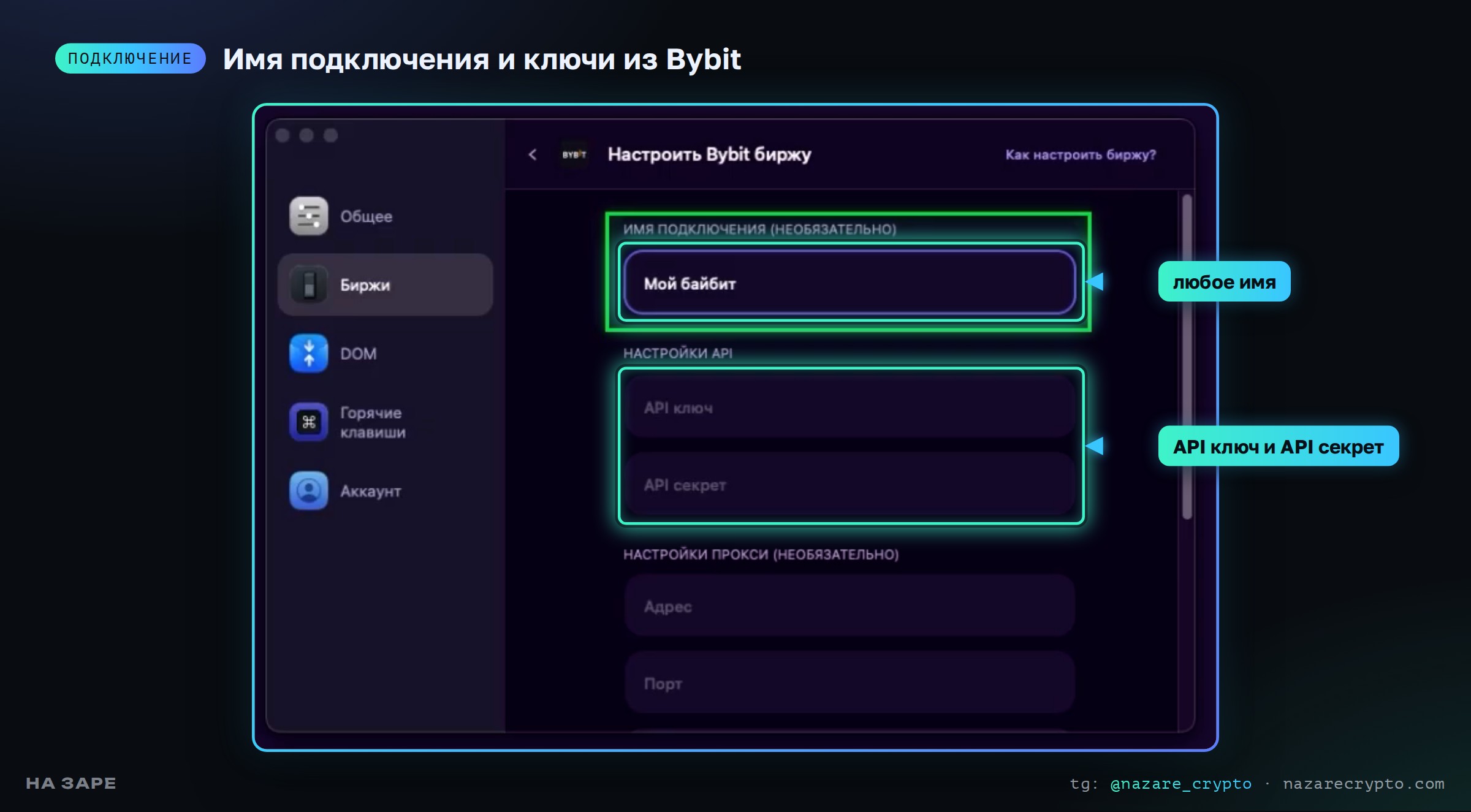Image resolution: width=1471 pixels, height=812 pixels.
Task: Open the Общее settings icon
Action: coord(308,216)
